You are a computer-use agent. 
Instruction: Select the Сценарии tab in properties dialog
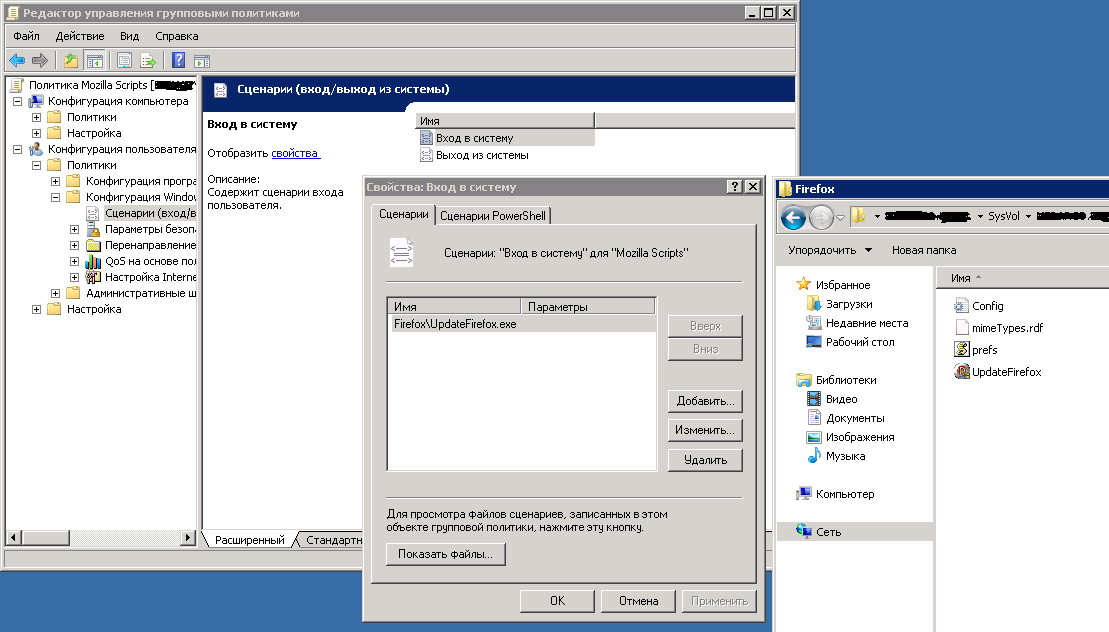404,214
